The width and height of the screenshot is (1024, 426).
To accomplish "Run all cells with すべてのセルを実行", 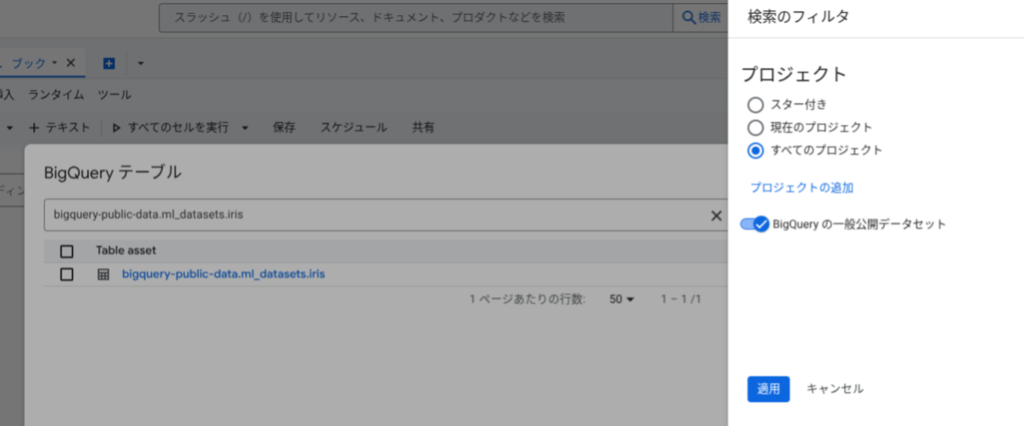I will click(170, 127).
